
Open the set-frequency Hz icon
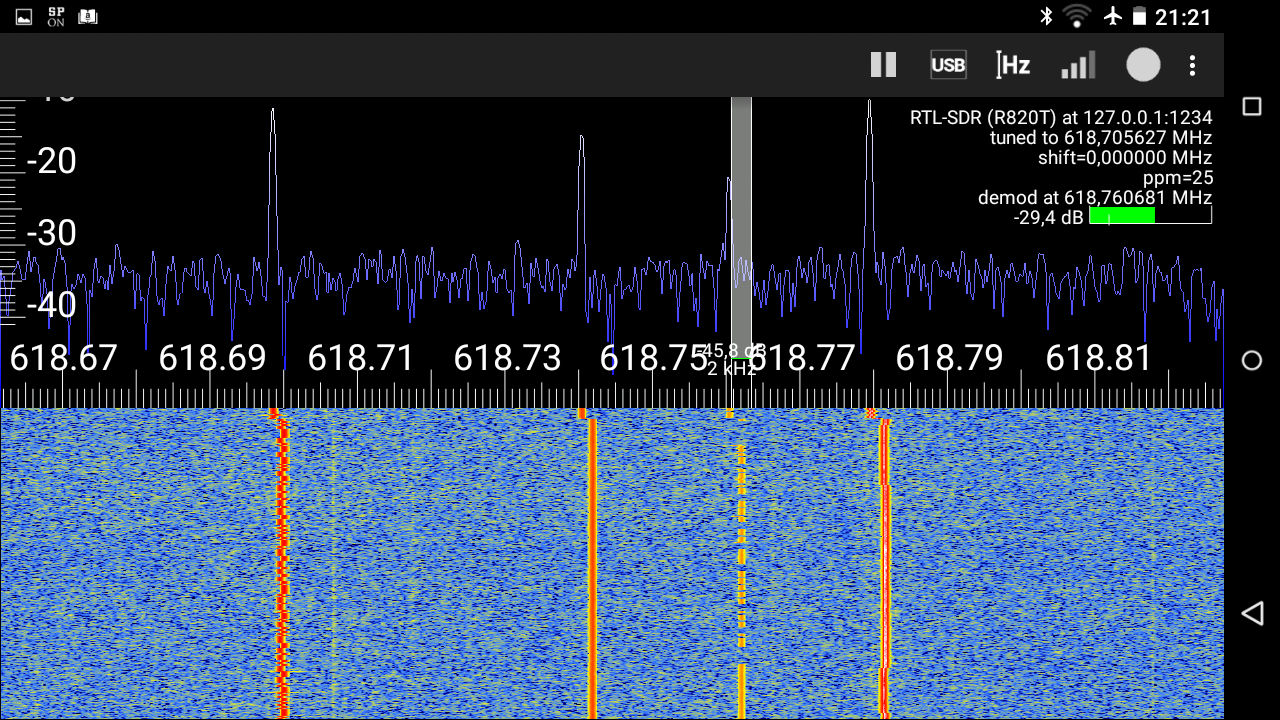(1013, 65)
